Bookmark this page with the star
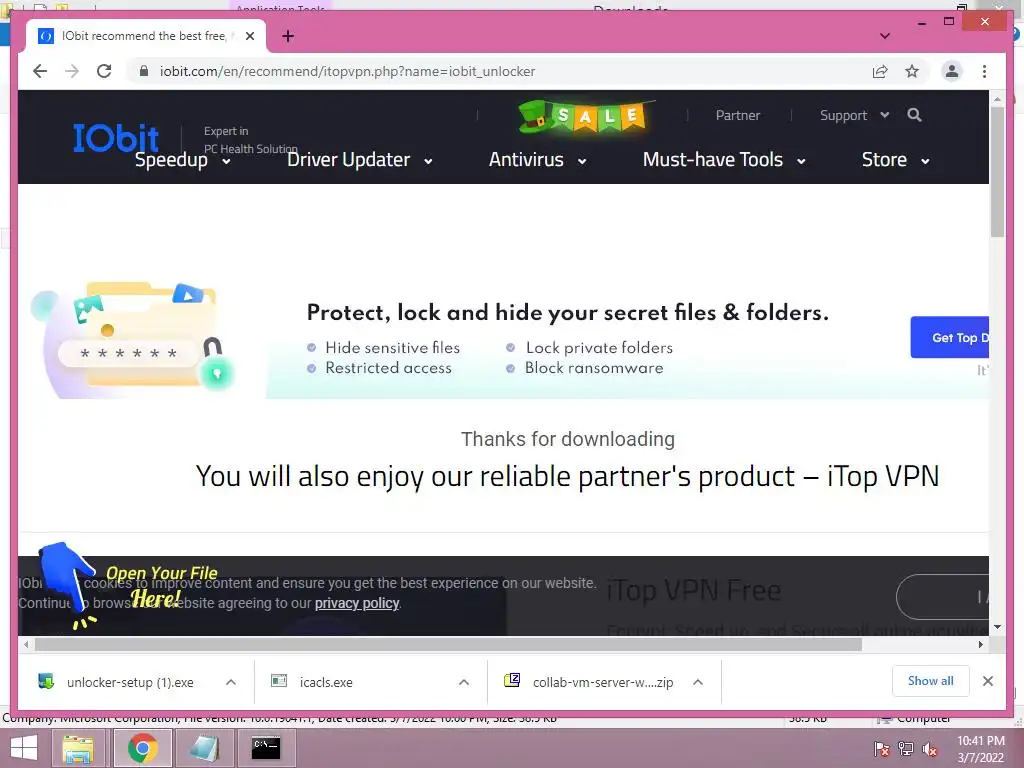 coord(912,71)
